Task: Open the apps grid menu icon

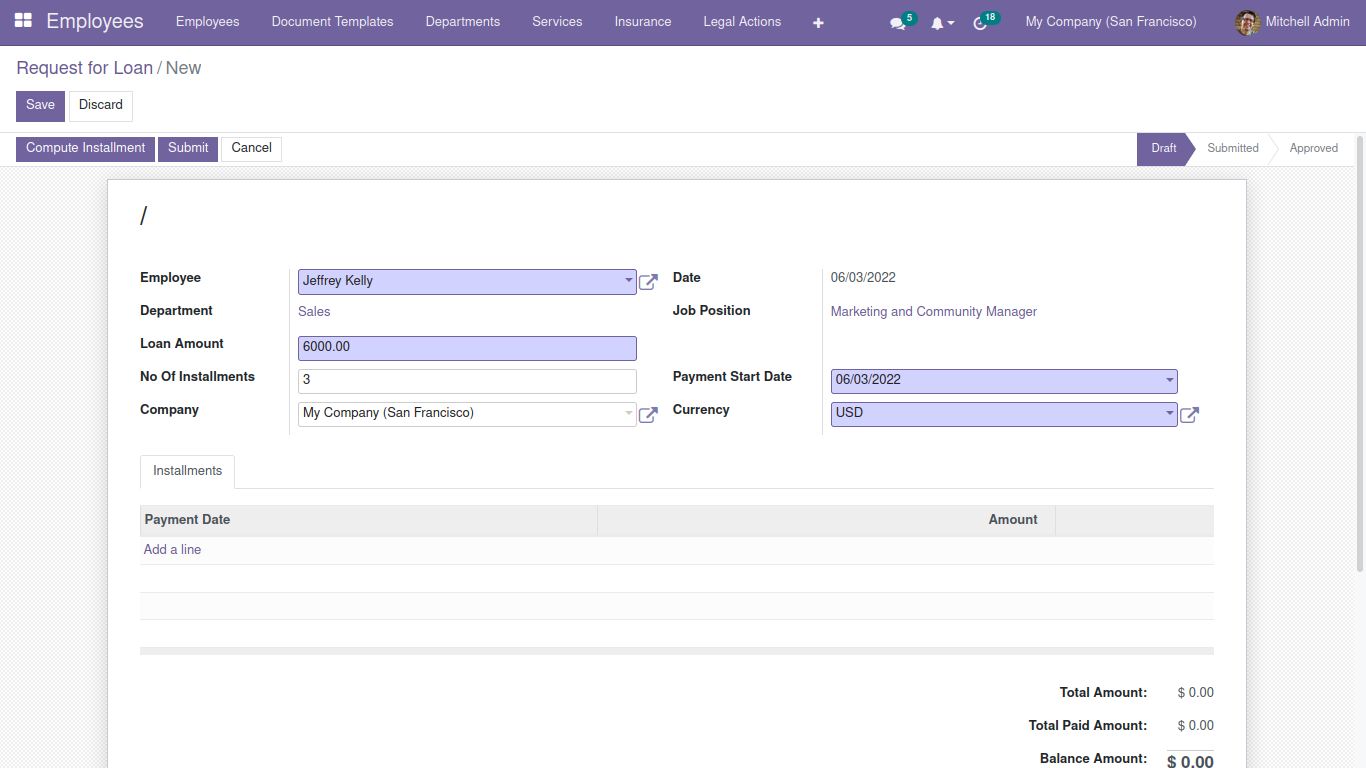Action: click(24, 21)
